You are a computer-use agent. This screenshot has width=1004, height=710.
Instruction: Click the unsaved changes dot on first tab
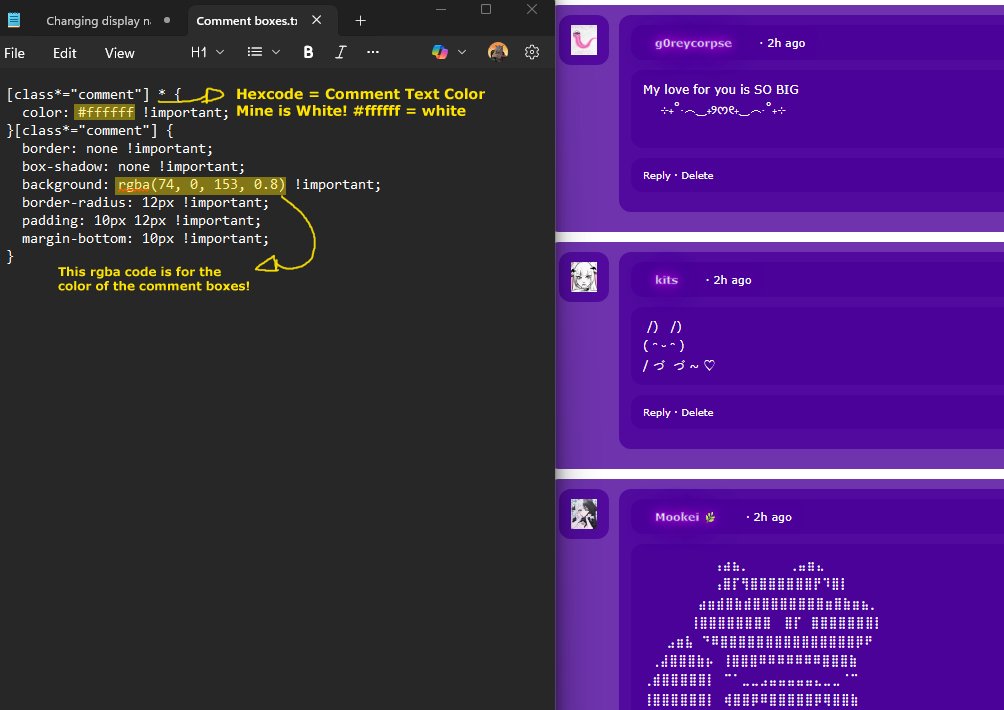(x=165, y=20)
